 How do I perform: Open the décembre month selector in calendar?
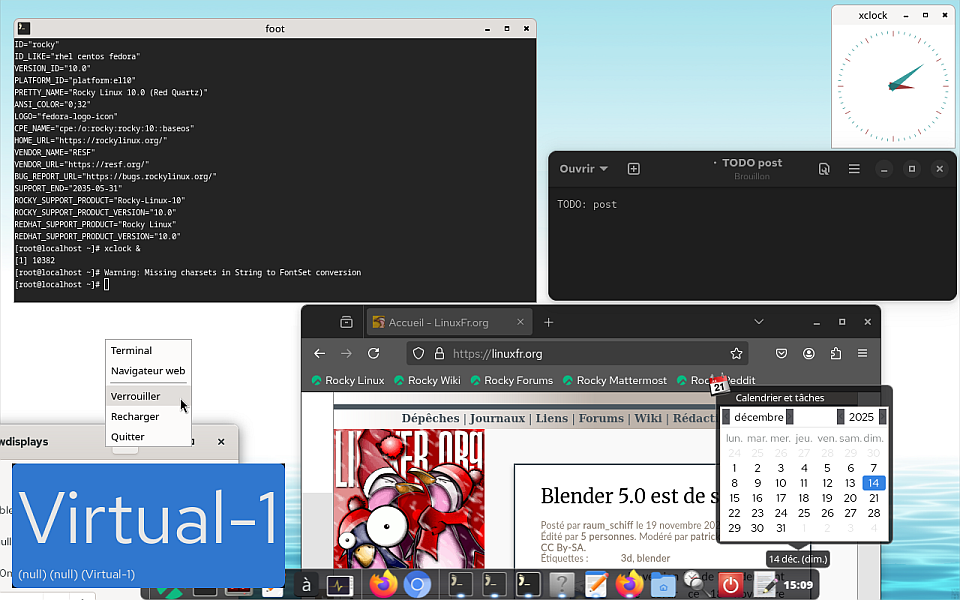(x=758, y=417)
